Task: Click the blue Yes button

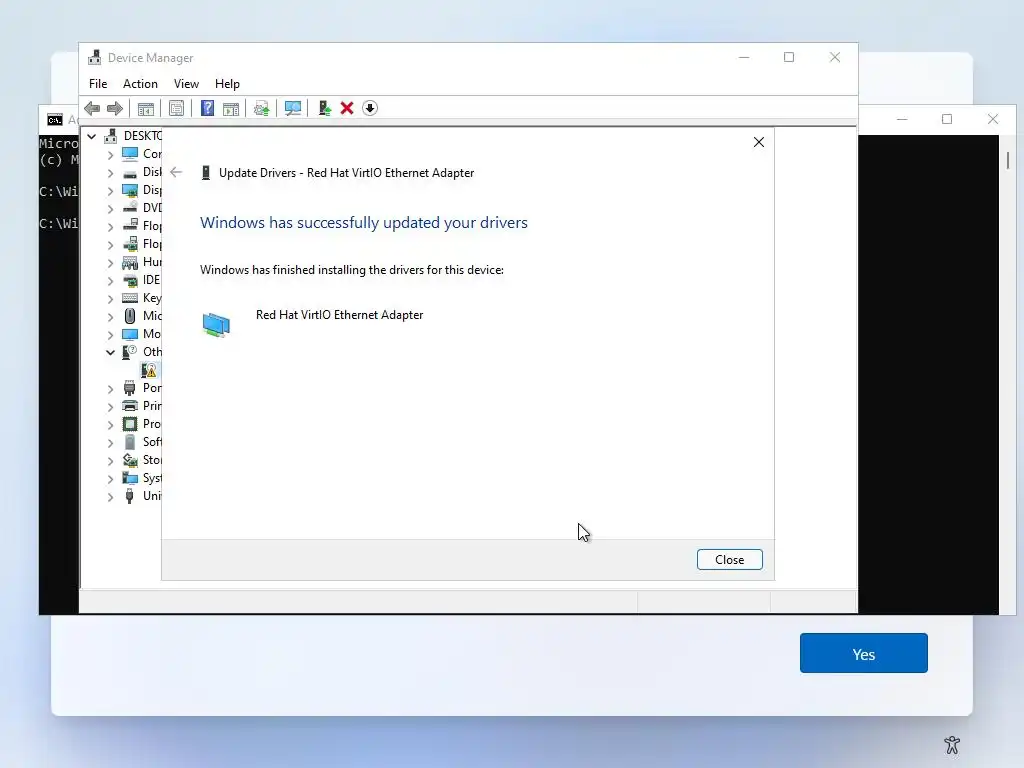Action: 863,653
